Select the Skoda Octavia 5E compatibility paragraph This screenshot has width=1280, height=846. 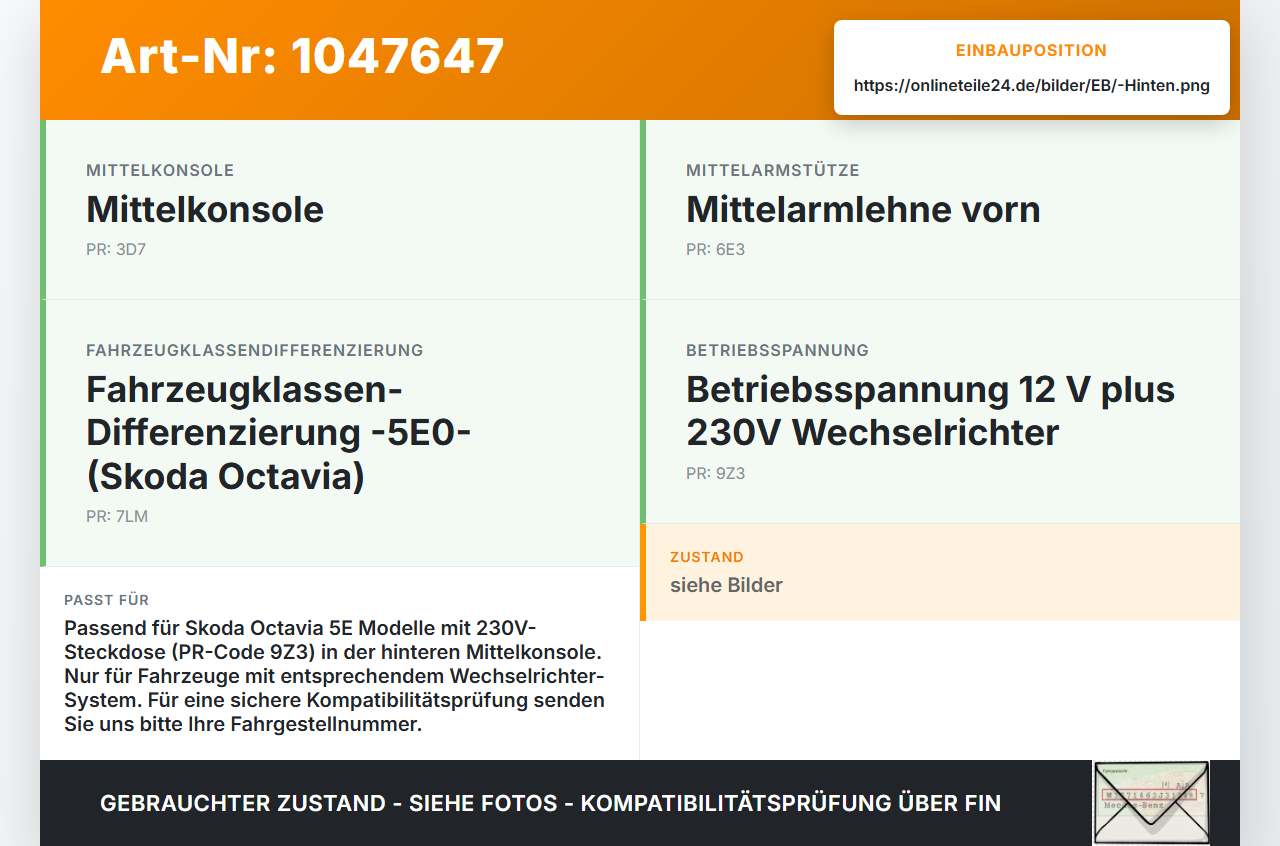(x=335, y=676)
